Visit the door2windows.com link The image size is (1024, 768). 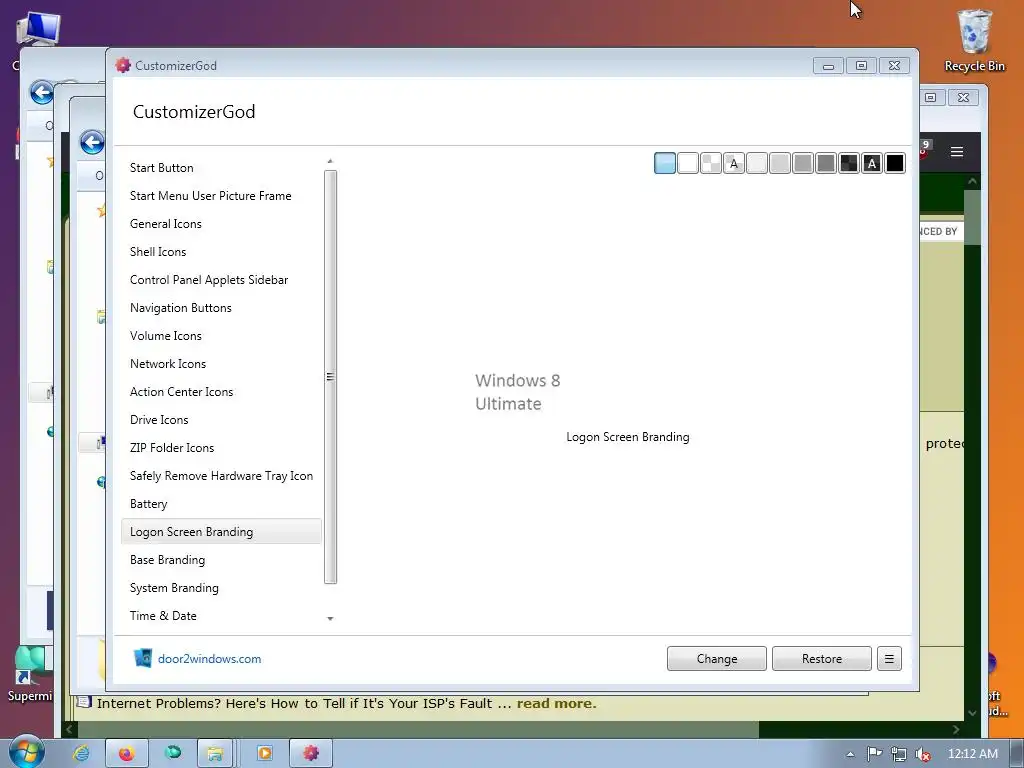(209, 659)
